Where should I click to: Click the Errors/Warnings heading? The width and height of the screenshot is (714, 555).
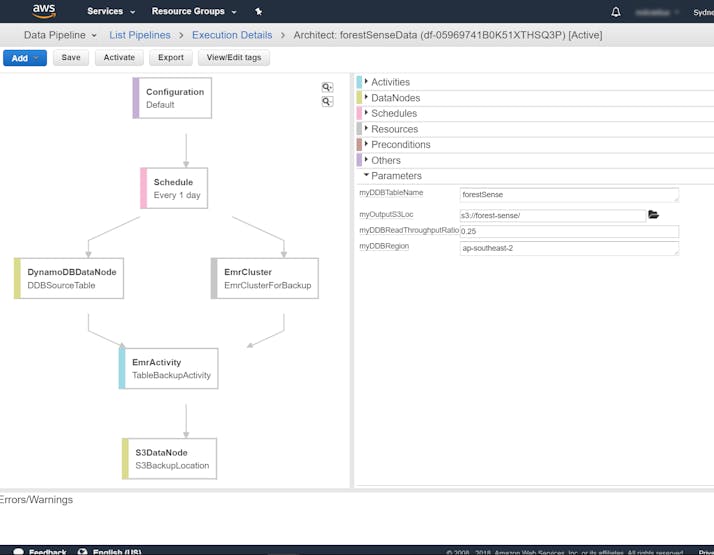[36, 499]
